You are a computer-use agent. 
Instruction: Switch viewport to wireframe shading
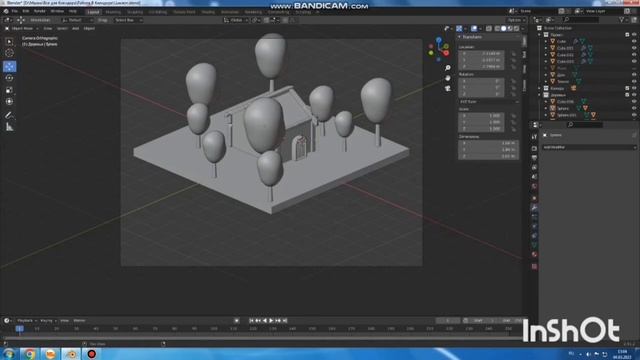point(497,29)
